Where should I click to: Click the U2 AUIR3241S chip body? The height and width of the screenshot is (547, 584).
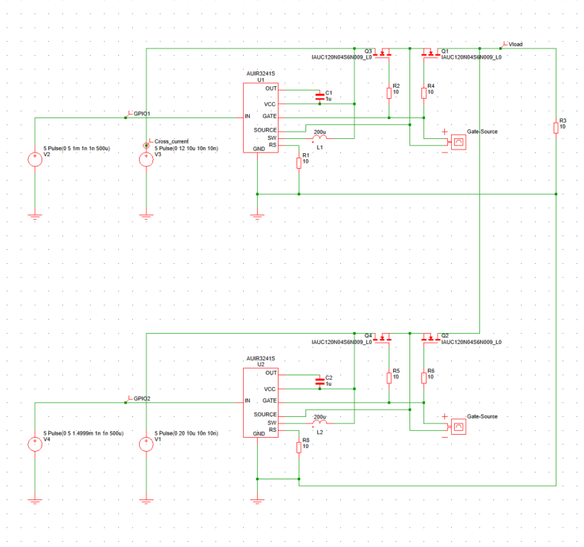(261, 403)
